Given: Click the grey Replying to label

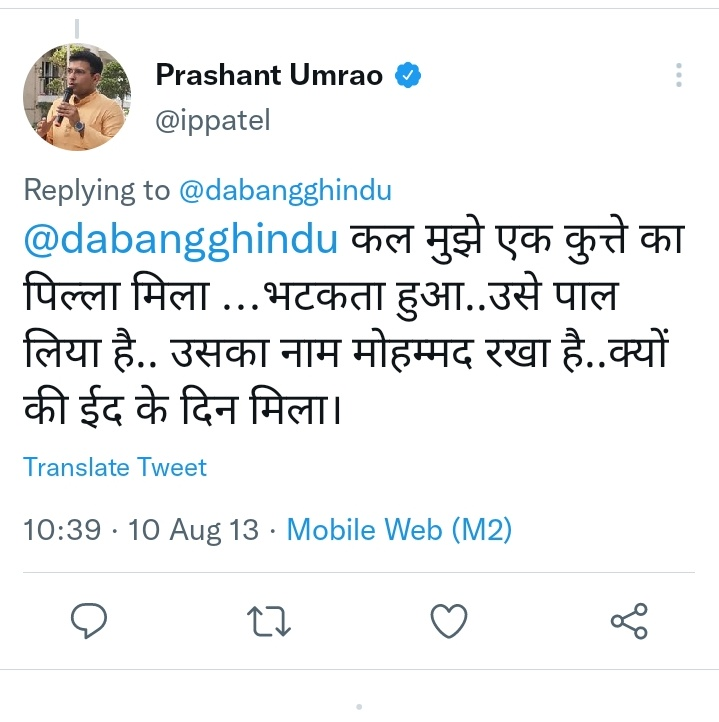Looking at the screenshot, I should pos(96,190).
